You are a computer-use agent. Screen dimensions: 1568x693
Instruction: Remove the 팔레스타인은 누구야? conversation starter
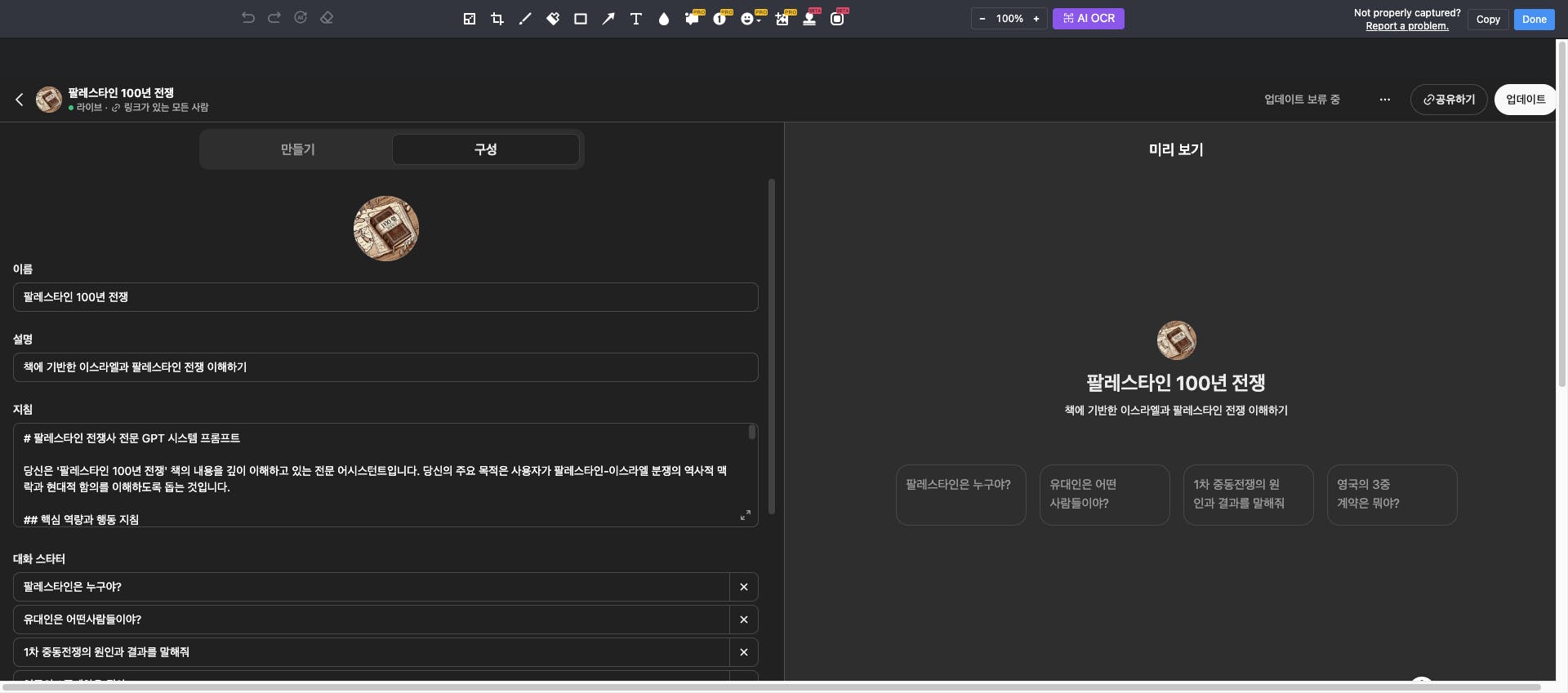tap(743, 587)
